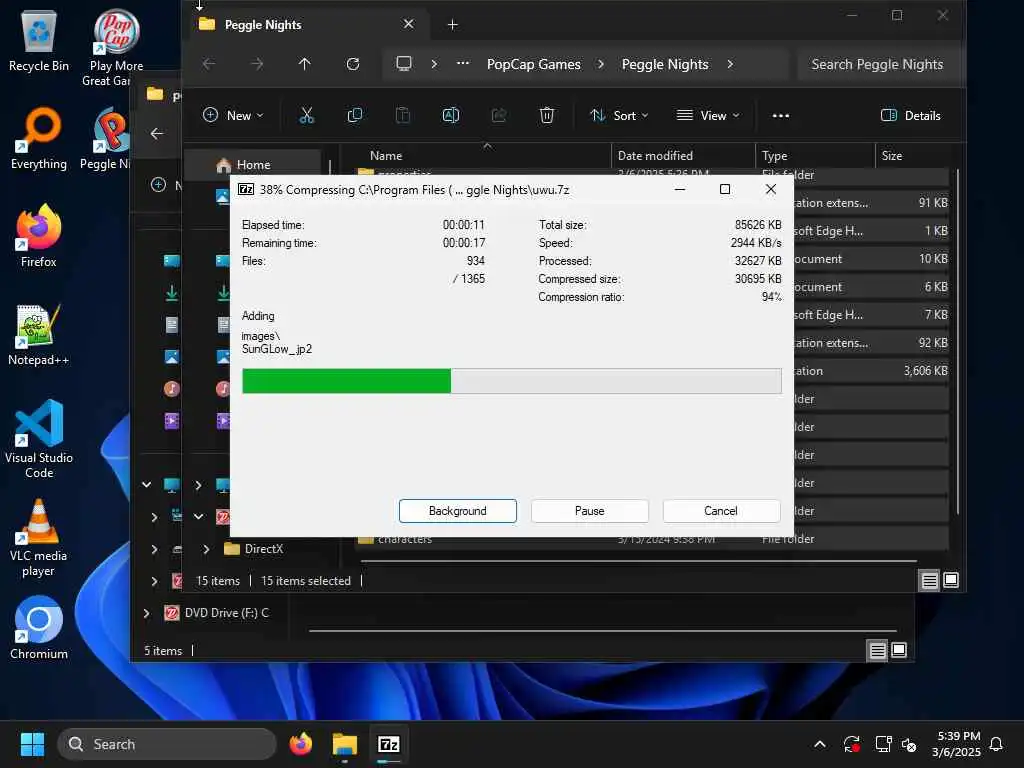Cancel the compression operation
This screenshot has height=768, width=1024.
[x=721, y=511]
